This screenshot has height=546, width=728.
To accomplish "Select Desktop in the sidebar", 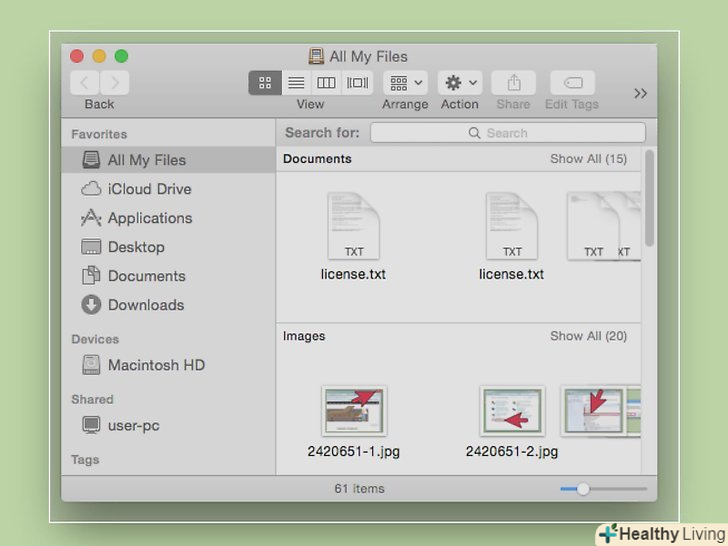I will [x=135, y=247].
